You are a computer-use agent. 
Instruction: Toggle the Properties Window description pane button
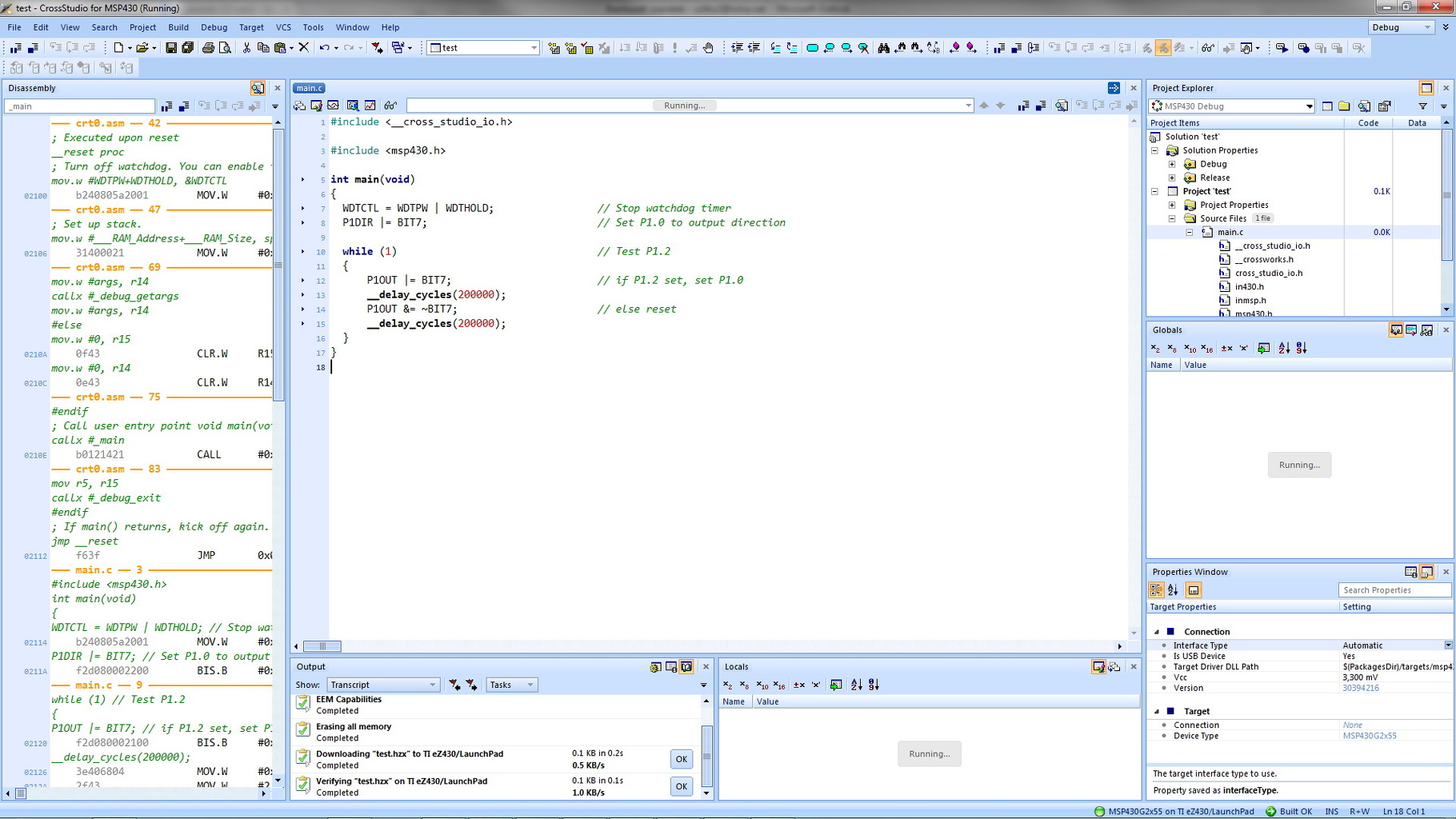click(x=1194, y=590)
